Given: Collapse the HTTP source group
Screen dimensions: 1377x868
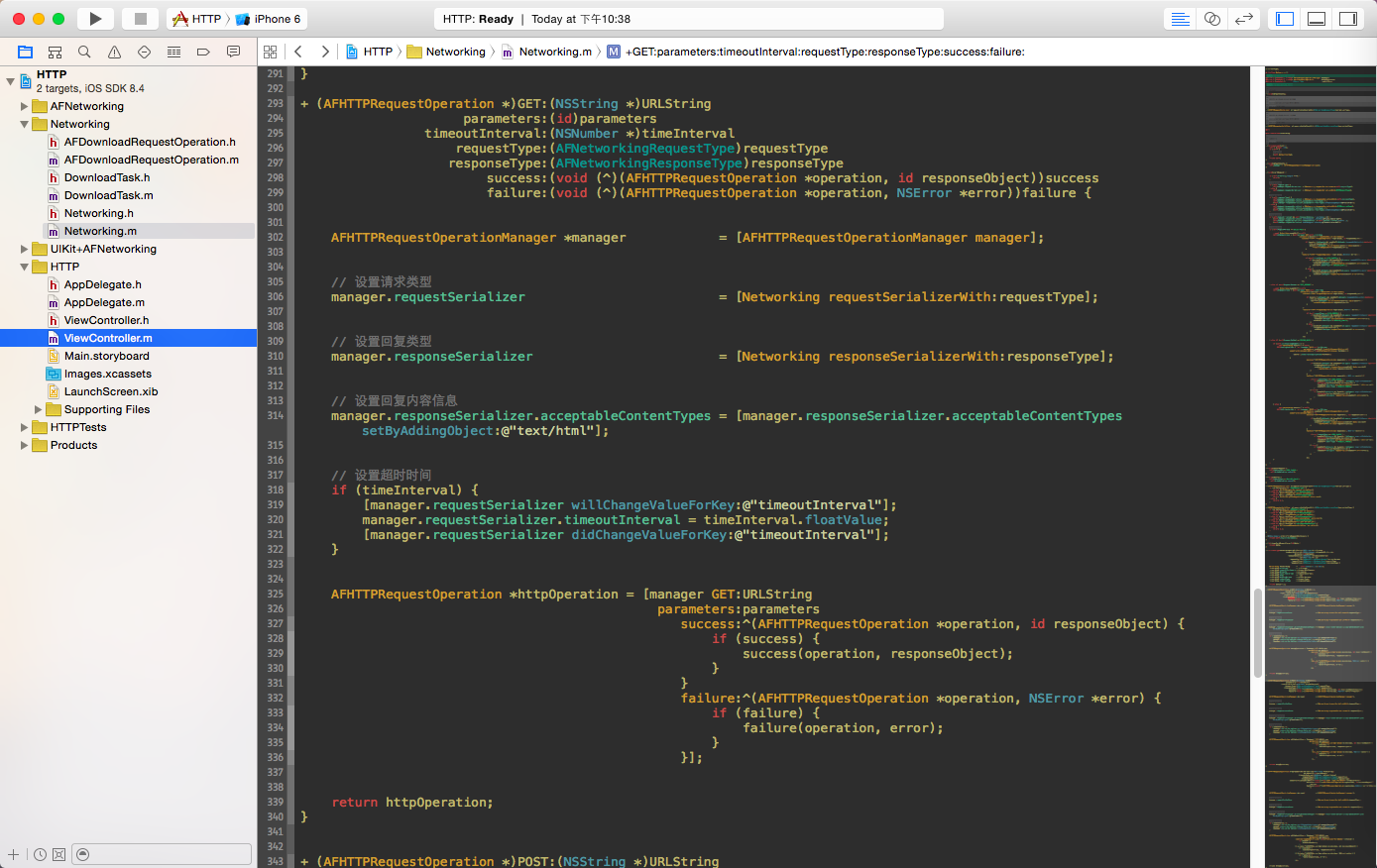Looking at the screenshot, I should [24, 267].
